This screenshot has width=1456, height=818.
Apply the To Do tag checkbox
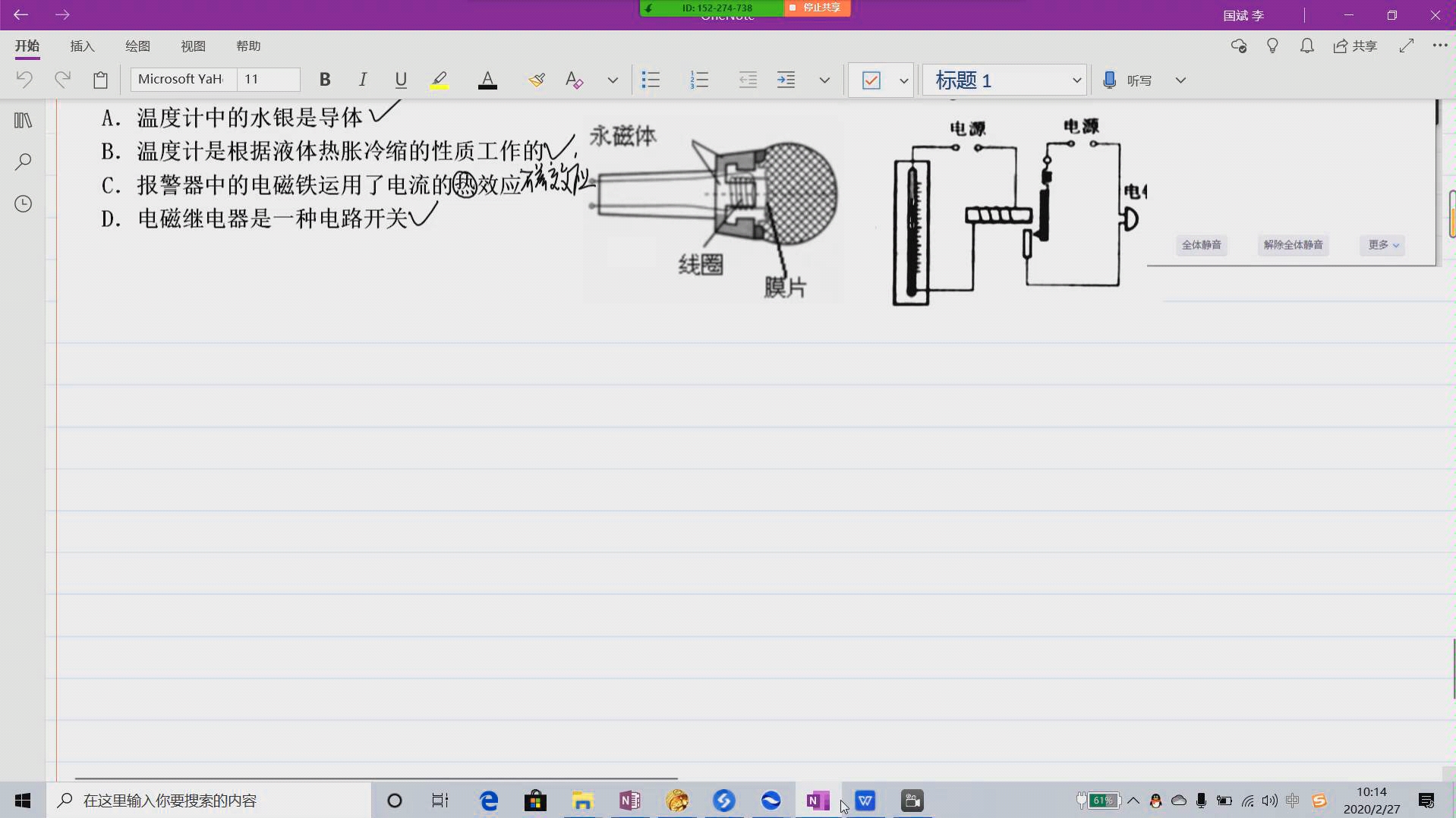[x=871, y=79]
